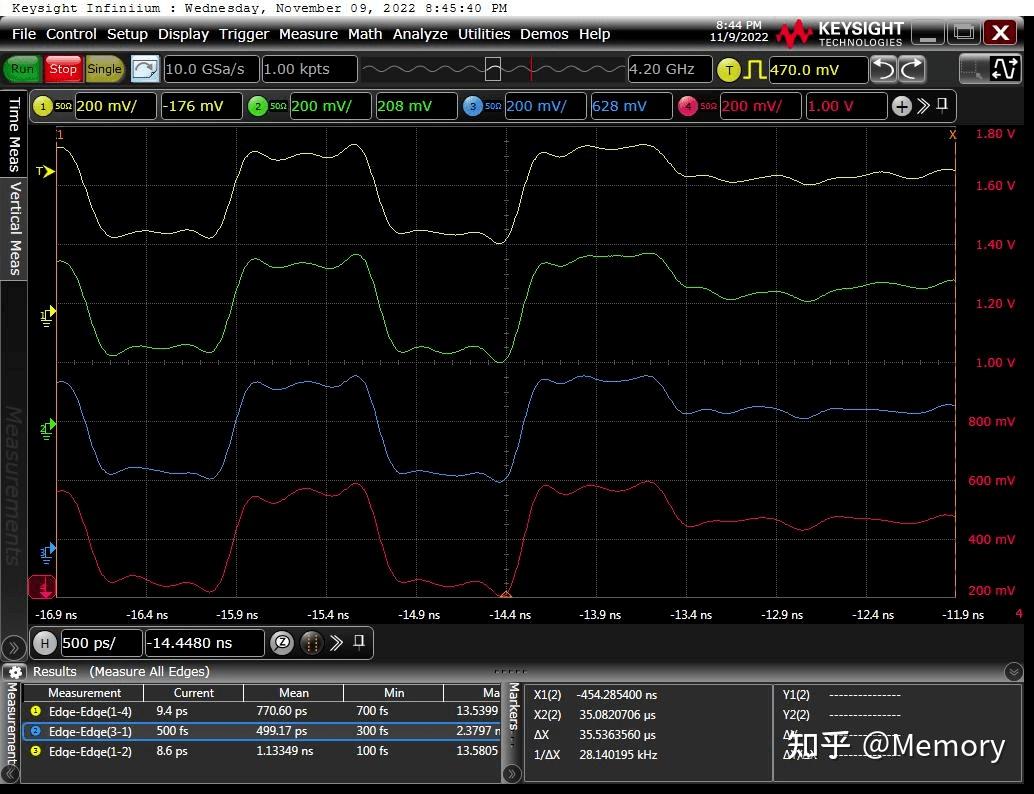Screen dimensions: 1034x794
Task: Expand more horizontal options chevron
Action: (336, 643)
